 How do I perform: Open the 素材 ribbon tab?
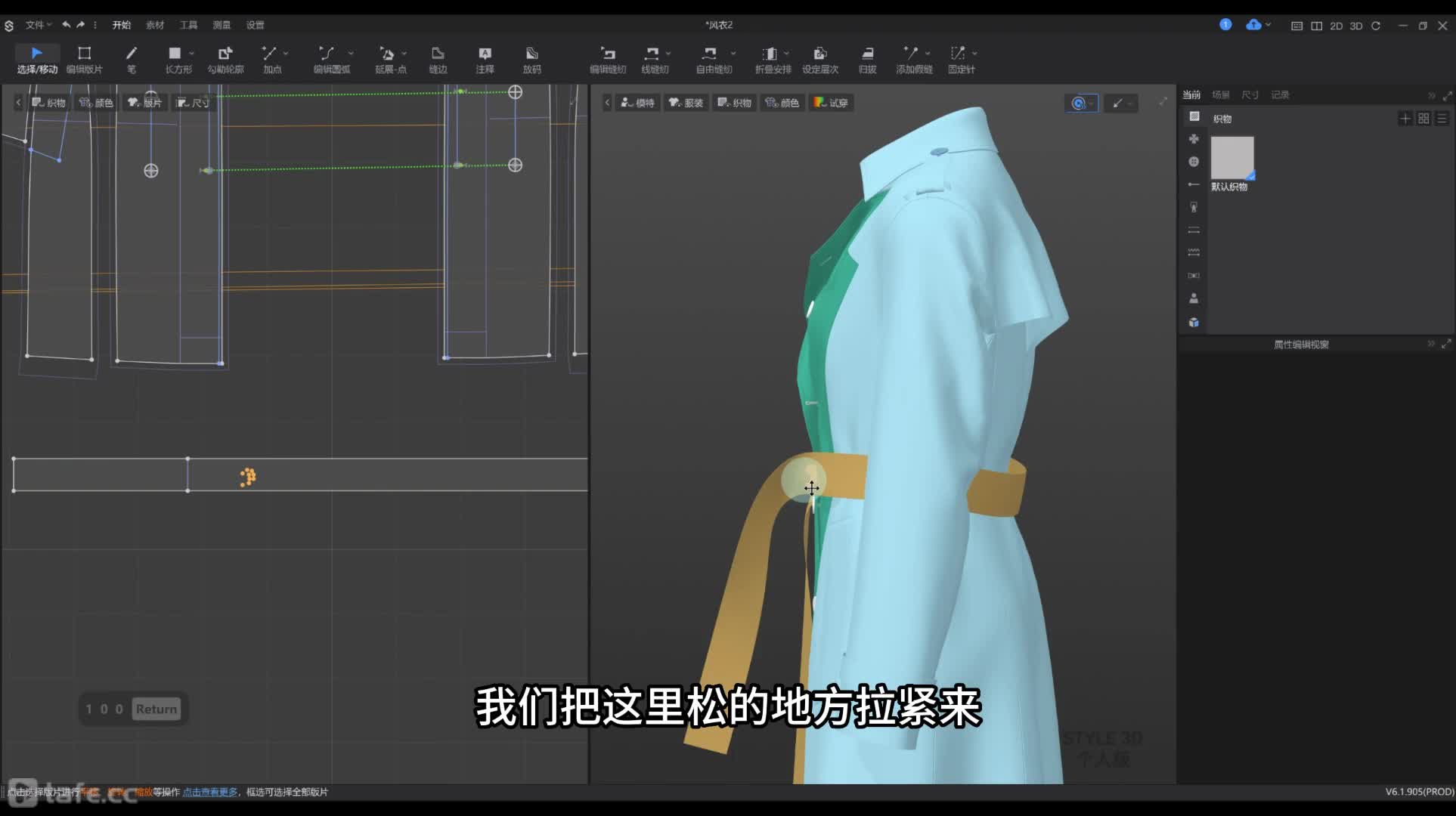coord(155,25)
